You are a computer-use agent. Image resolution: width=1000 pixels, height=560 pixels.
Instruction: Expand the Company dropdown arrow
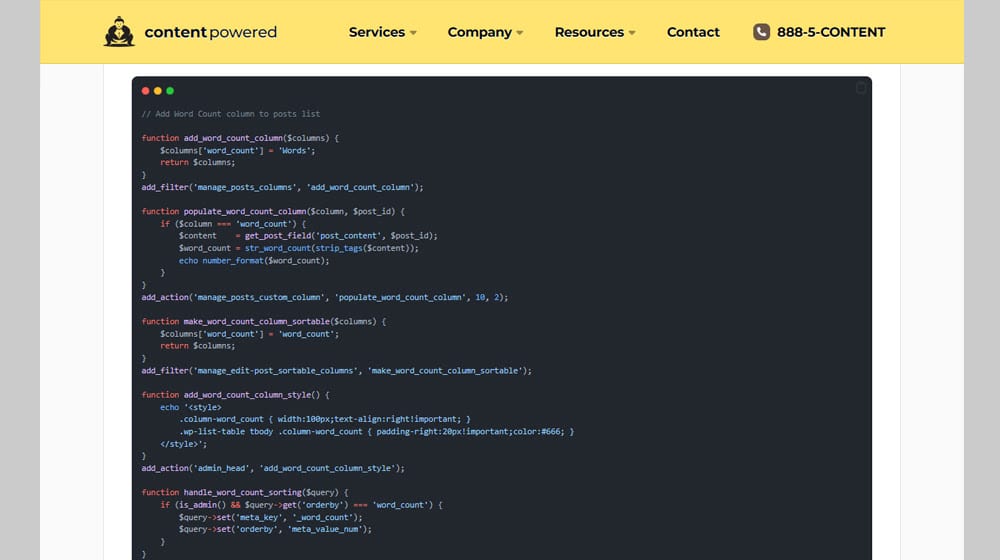(519, 33)
